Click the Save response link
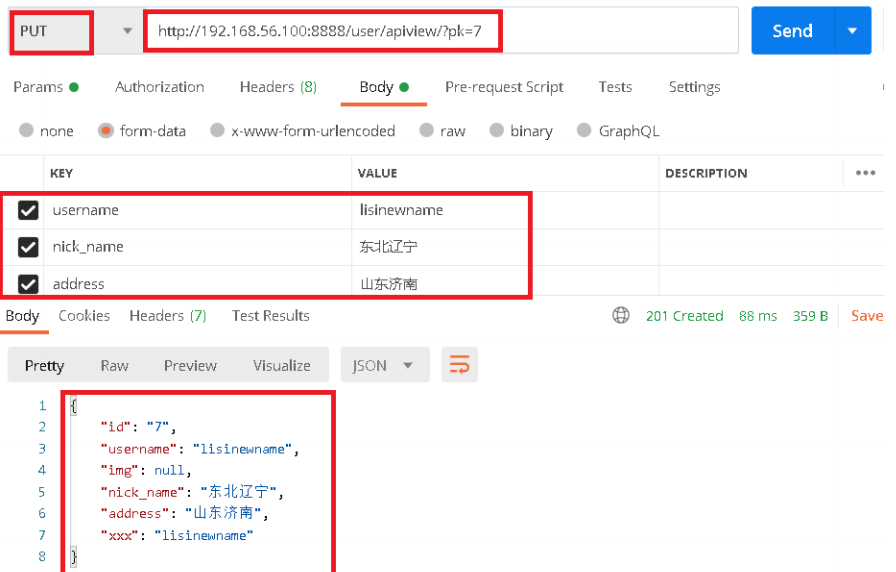The width and height of the screenshot is (896, 572). click(866, 315)
